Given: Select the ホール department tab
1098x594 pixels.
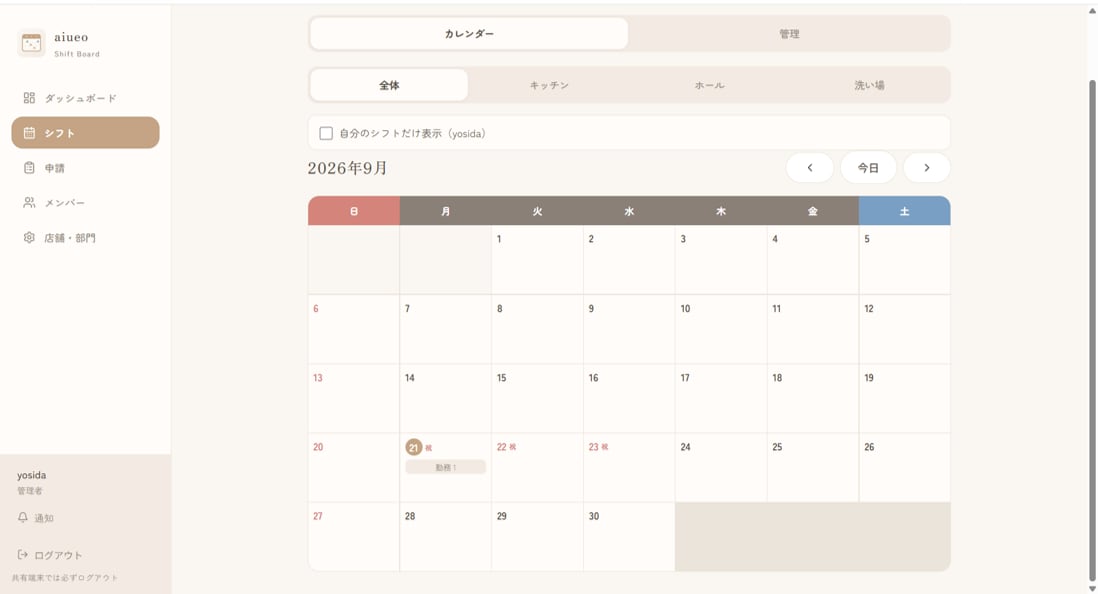Looking at the screenshot, I should coord(709,85).
